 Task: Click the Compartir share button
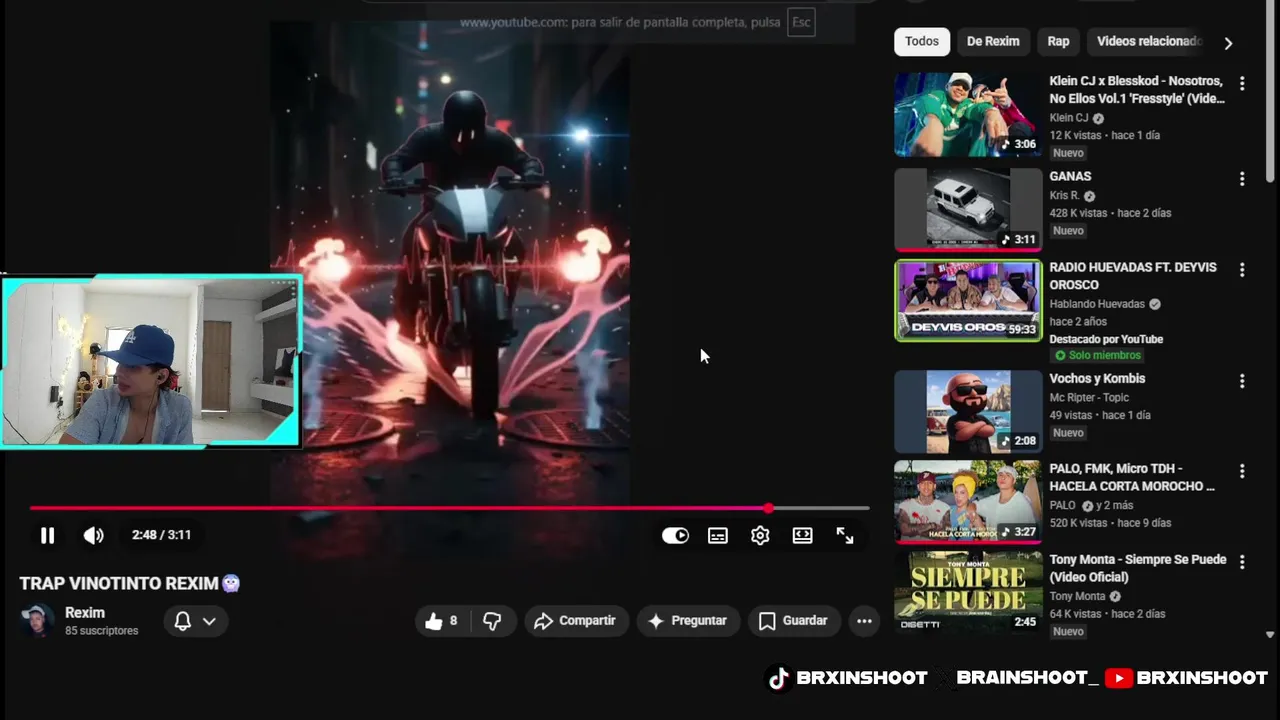tap(575, 621)
